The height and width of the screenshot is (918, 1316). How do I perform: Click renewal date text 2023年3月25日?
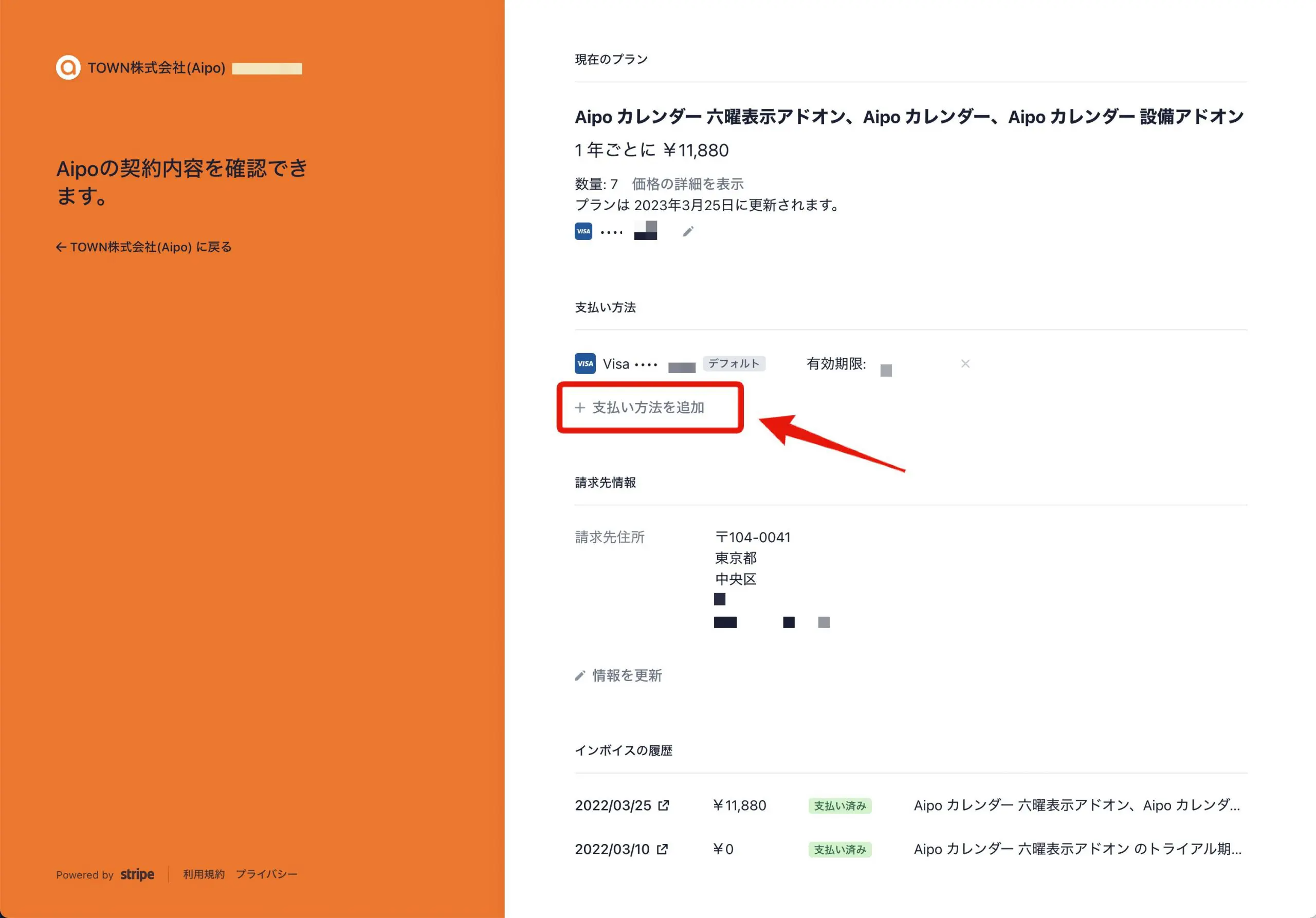coord(684,205)
